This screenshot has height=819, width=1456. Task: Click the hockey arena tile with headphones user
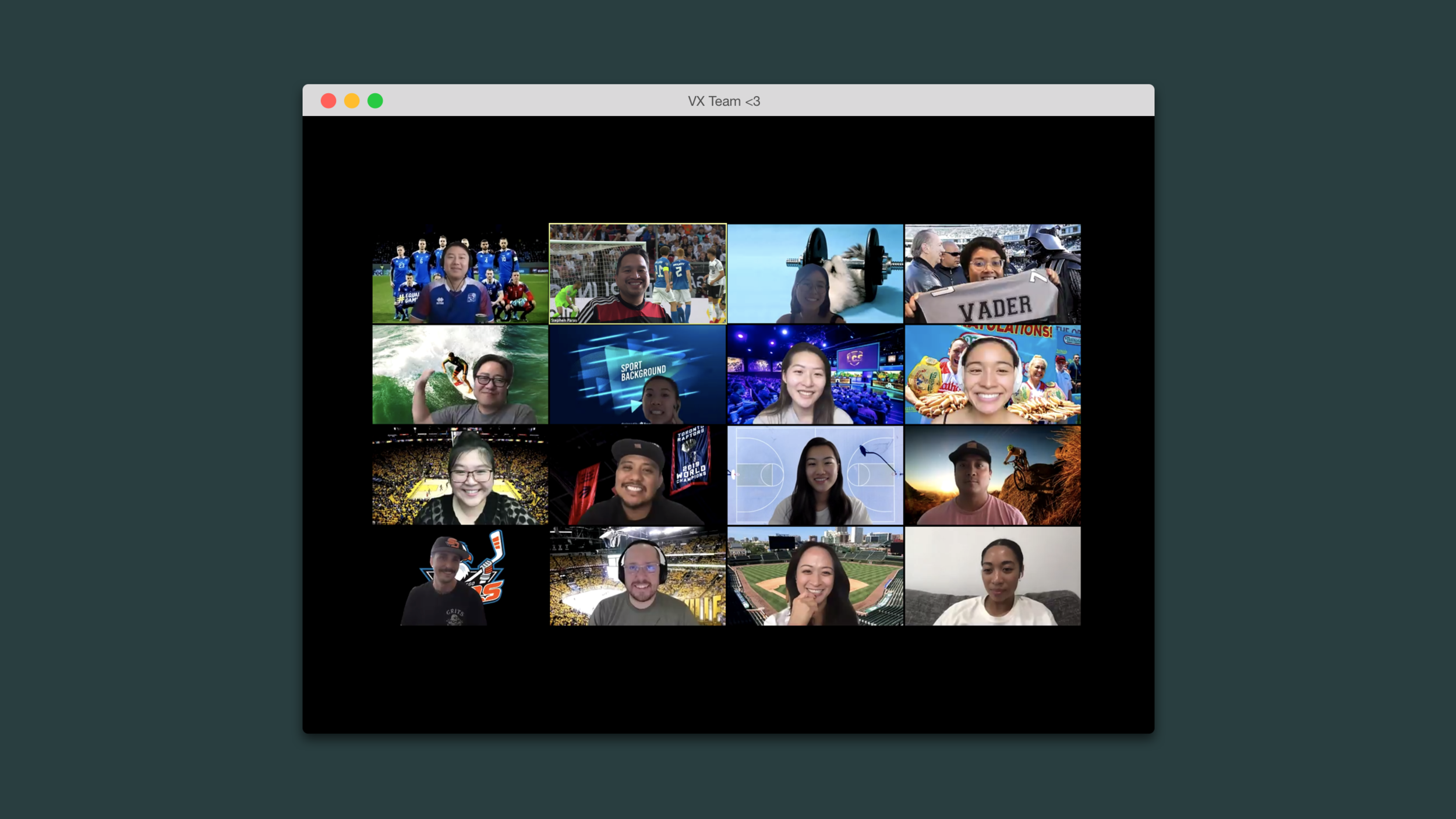click(638, 576)
